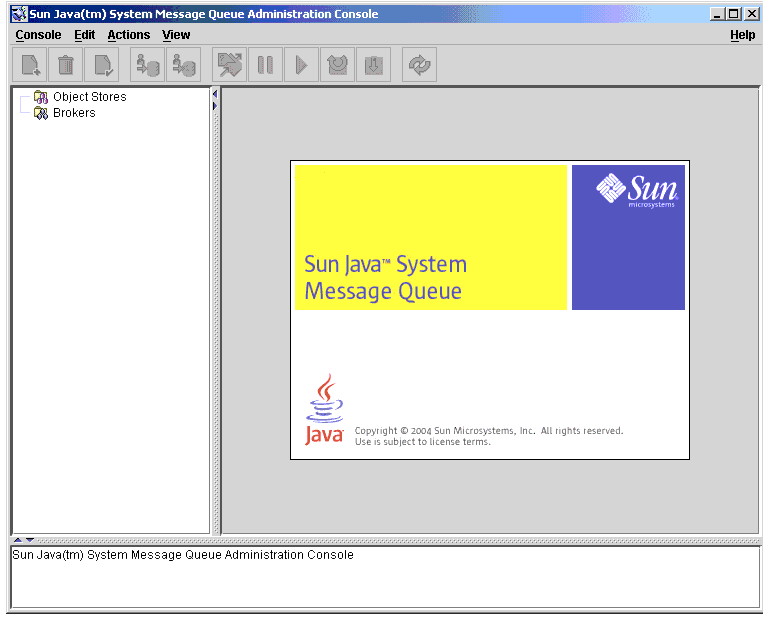Click the Restart broker toolbar icon
The width and height of the screenshot is (763, 619).
337,64
